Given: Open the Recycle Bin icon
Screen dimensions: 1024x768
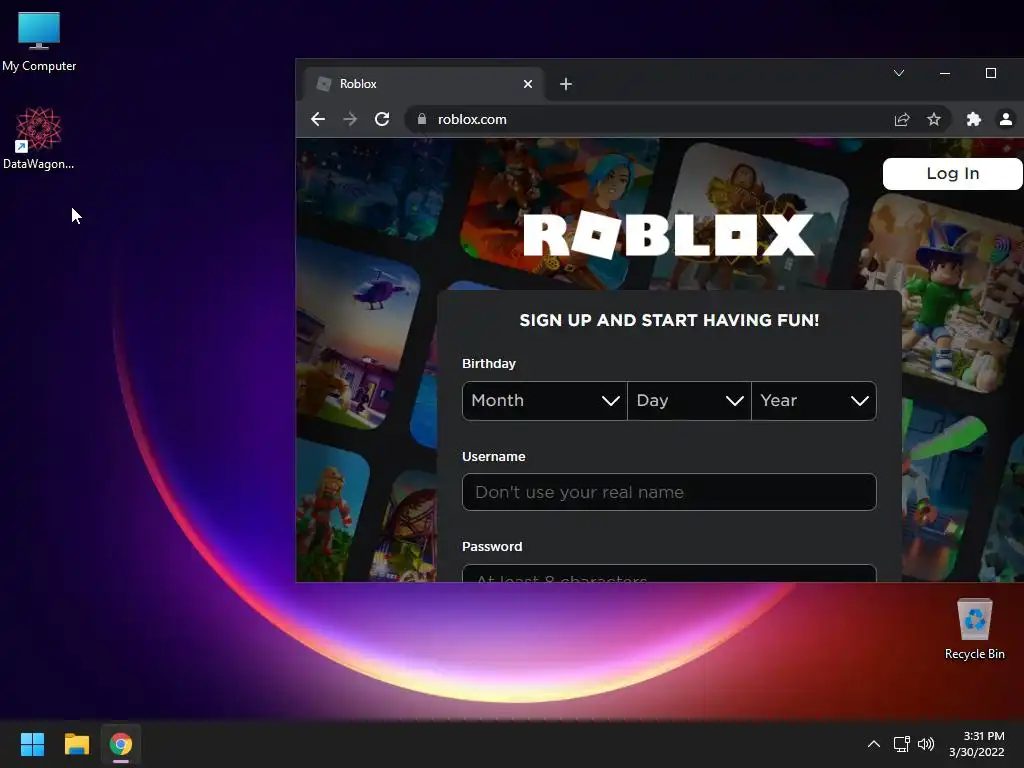Looking at the screenshot, I should point(974,629).
